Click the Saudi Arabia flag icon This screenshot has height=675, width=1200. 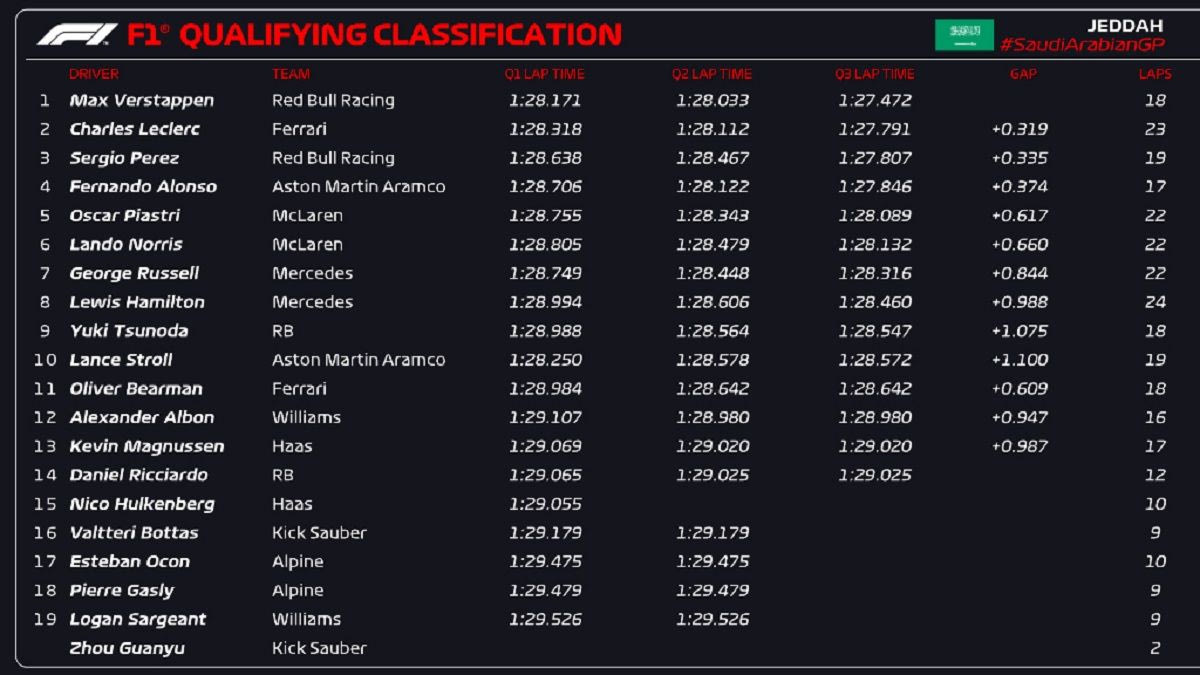964,35
